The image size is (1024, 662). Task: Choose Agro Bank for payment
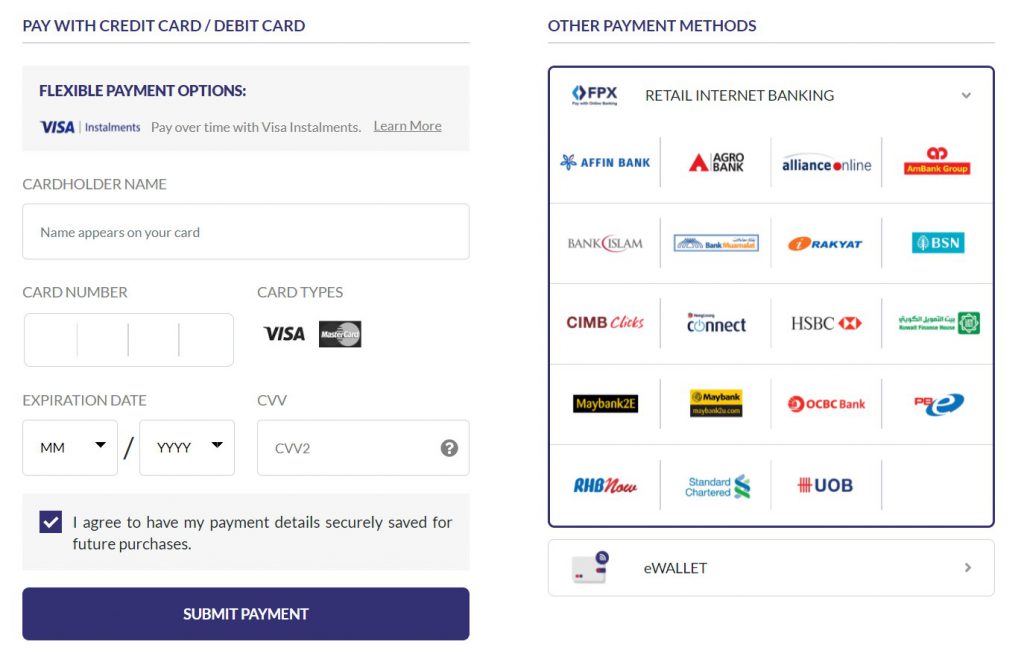tap(716, 162)
